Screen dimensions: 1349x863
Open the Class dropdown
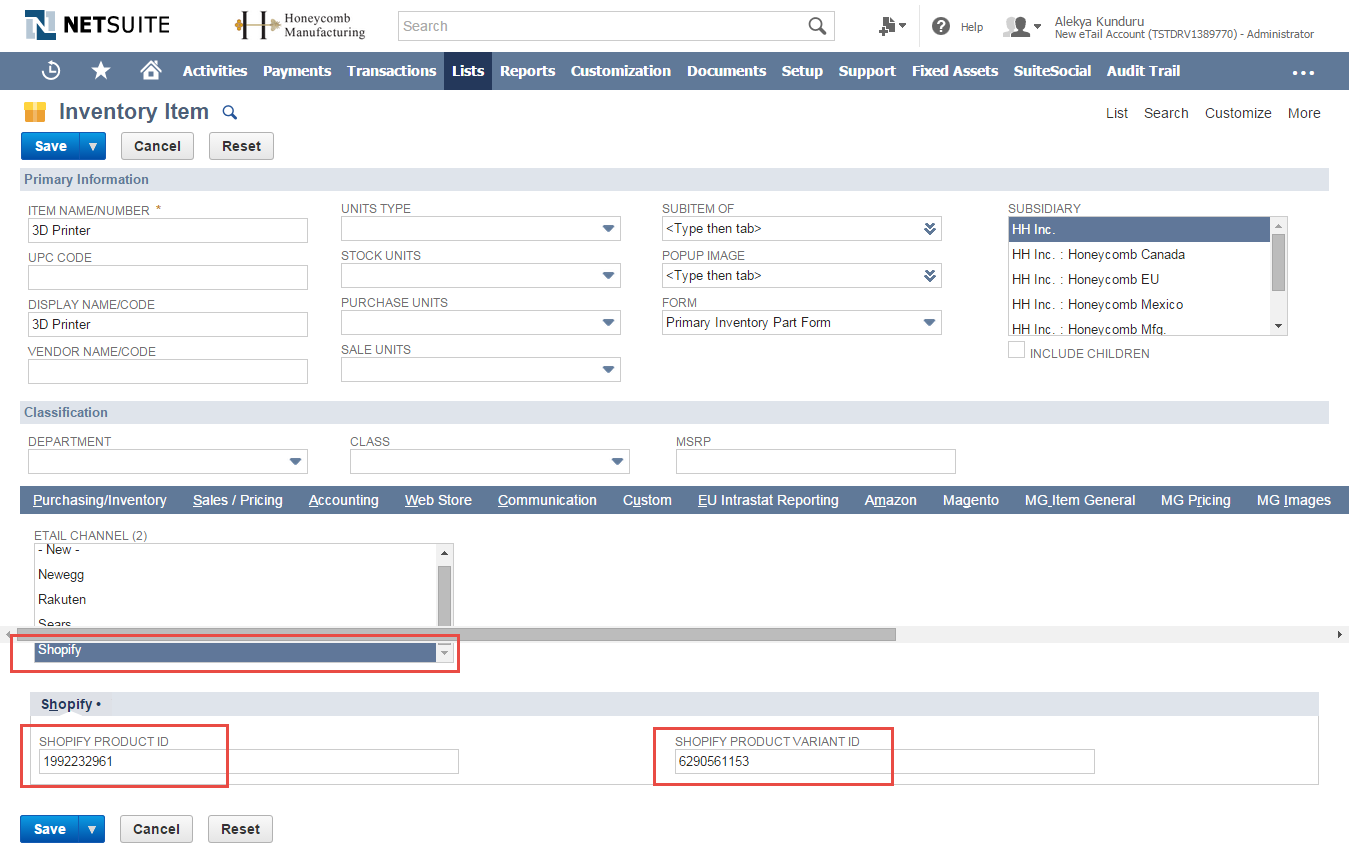[617, 461]
